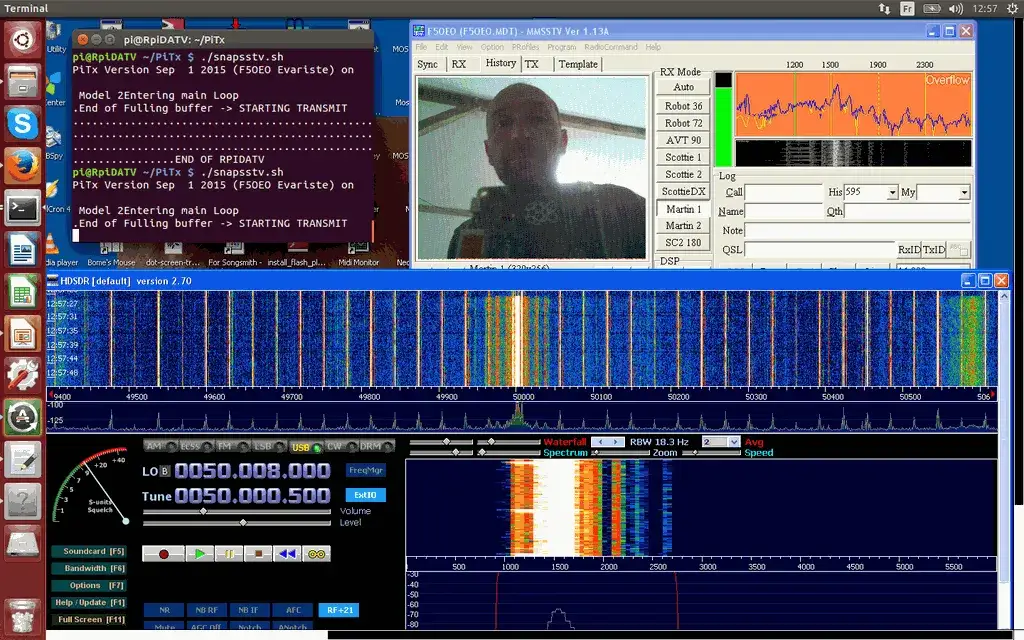Select the rewind icon in HDSDR

point(286,553)
